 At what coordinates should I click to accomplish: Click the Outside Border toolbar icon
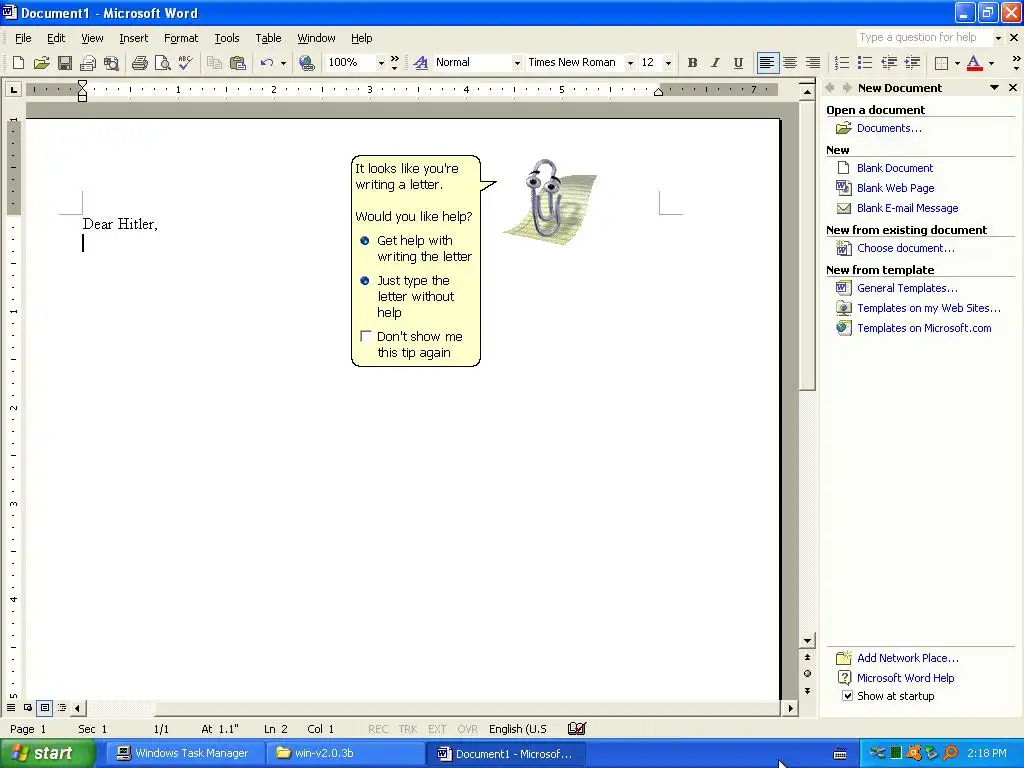tap(941, 63)
